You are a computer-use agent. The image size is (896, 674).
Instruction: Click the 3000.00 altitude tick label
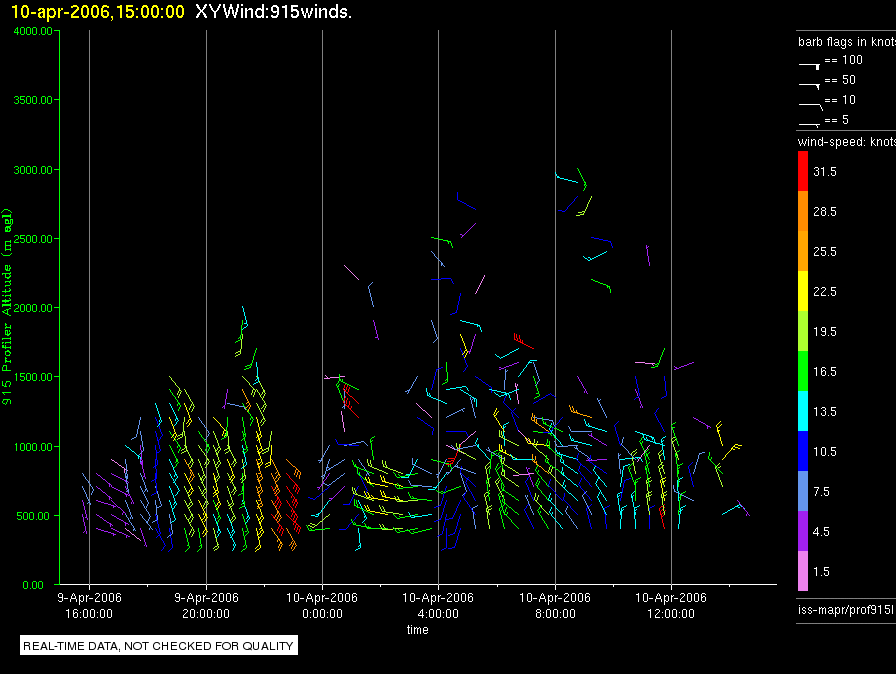(33, 170)
